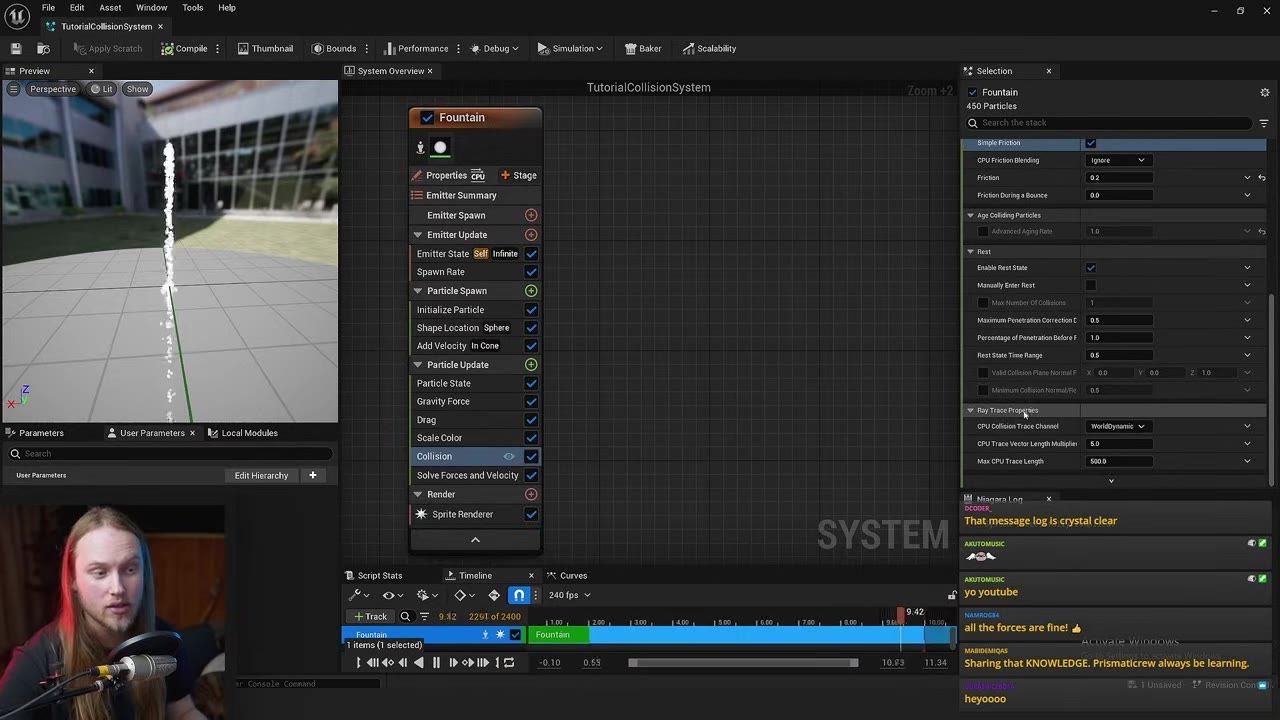Add a user parameter with the plus icon
The height and width of the screenshot is (720, 1280).
pos(313,475)
